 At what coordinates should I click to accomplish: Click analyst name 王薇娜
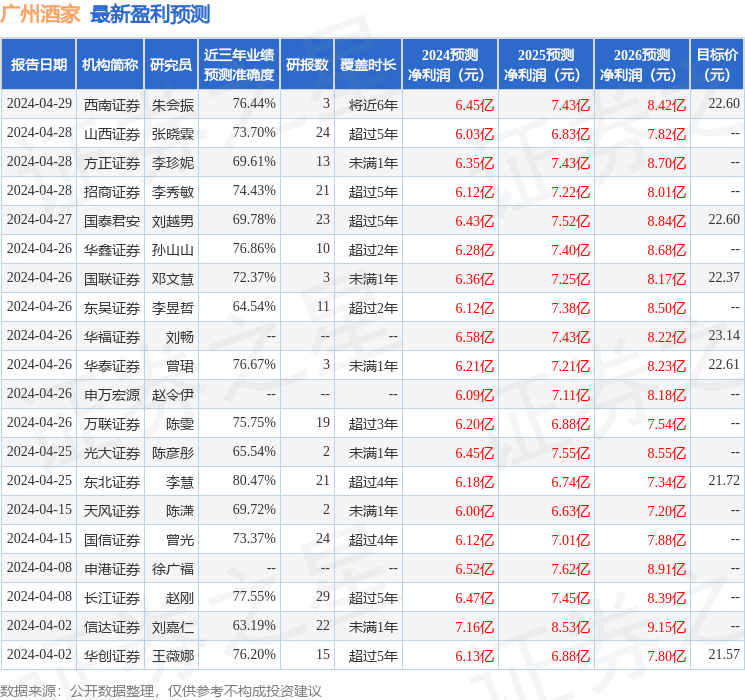pos(173,656)
